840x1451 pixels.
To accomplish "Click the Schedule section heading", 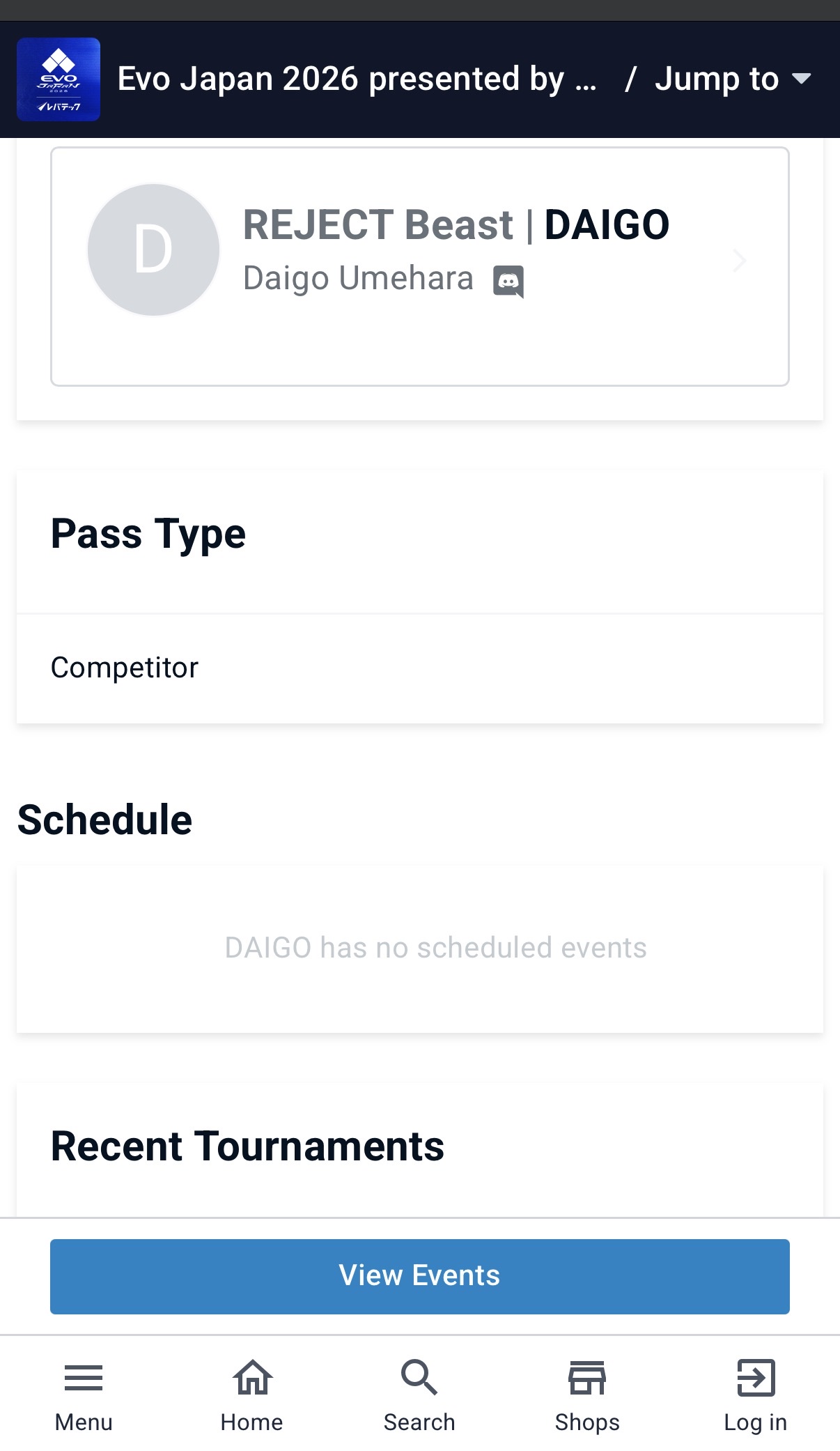I will pos(104,820).
